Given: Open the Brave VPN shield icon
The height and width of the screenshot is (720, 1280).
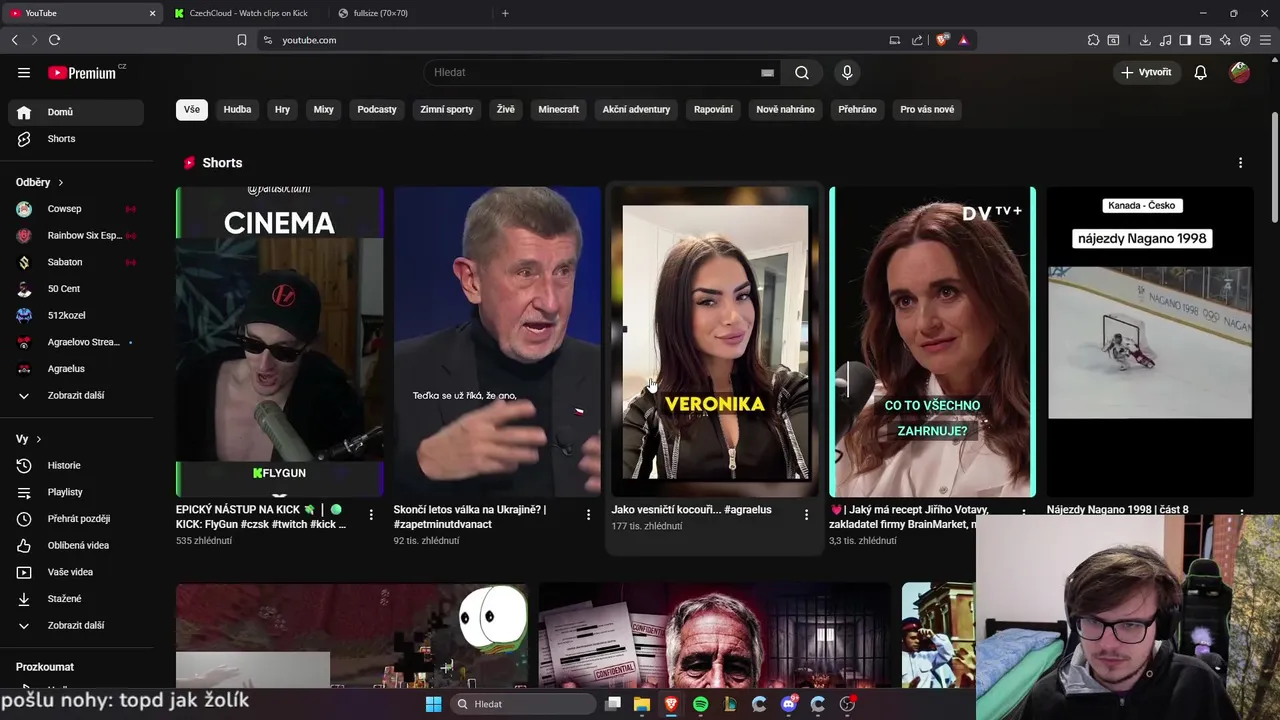Looking at the screenshot, I should [1245, 40].
